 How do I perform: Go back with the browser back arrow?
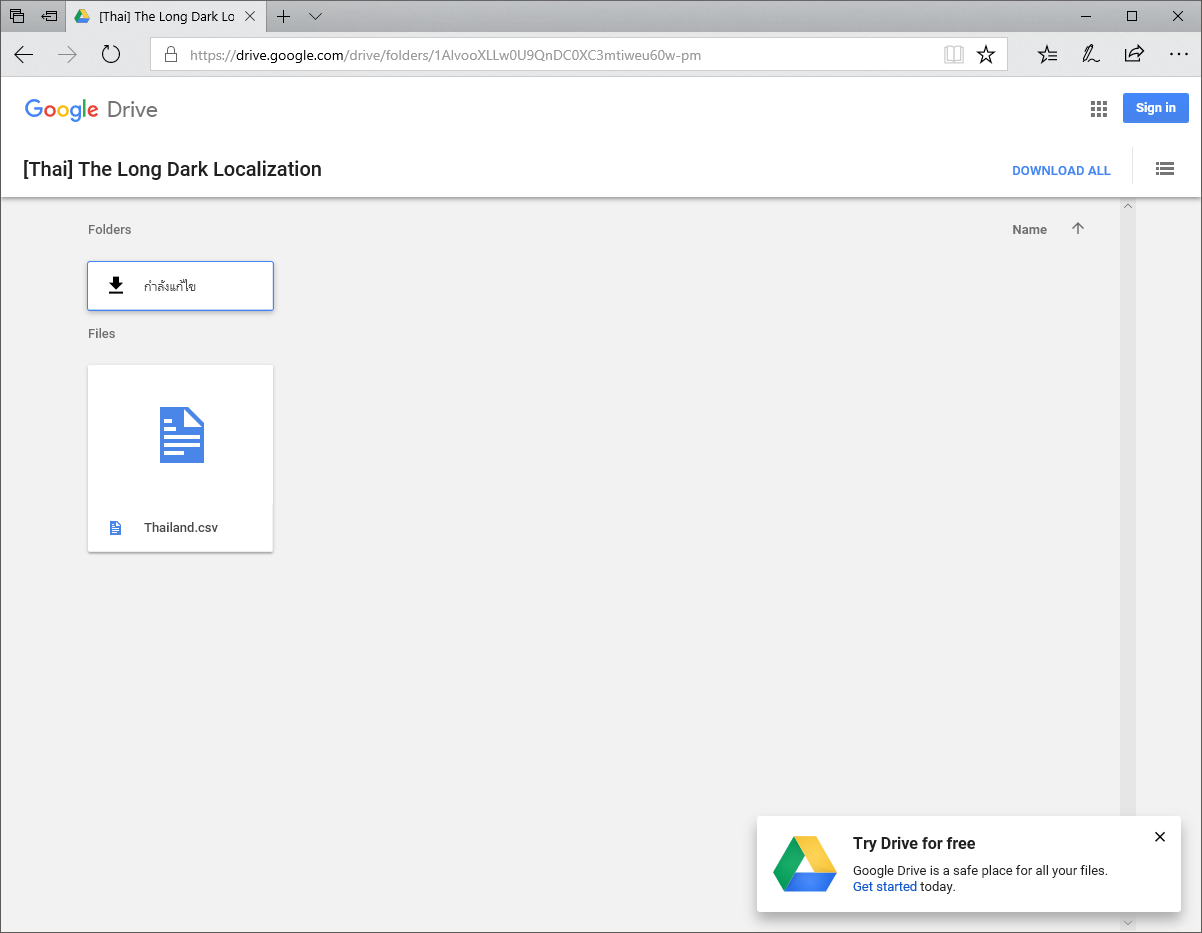click(x=24, y=55)
